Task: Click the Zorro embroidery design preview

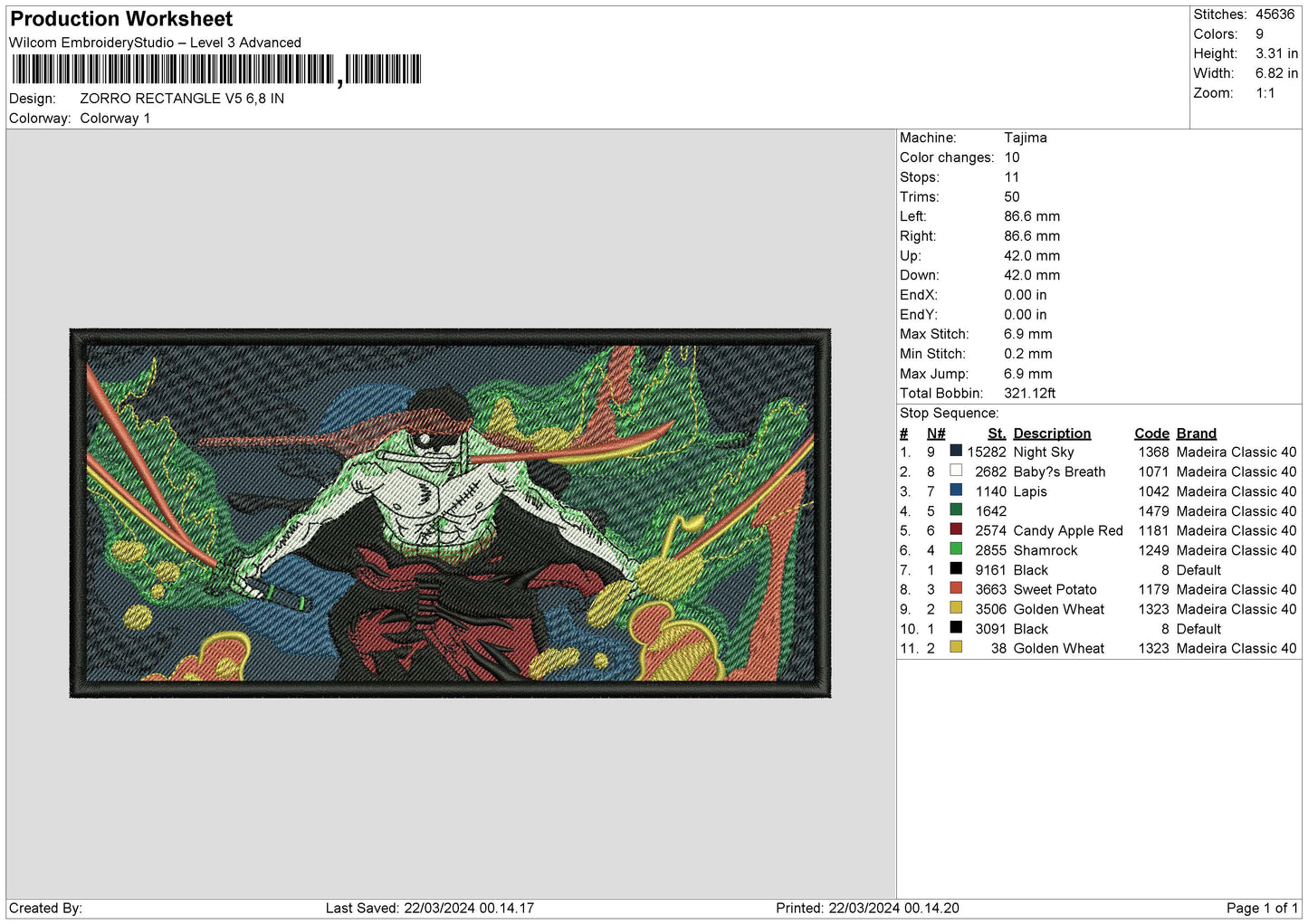Action: 450,513
